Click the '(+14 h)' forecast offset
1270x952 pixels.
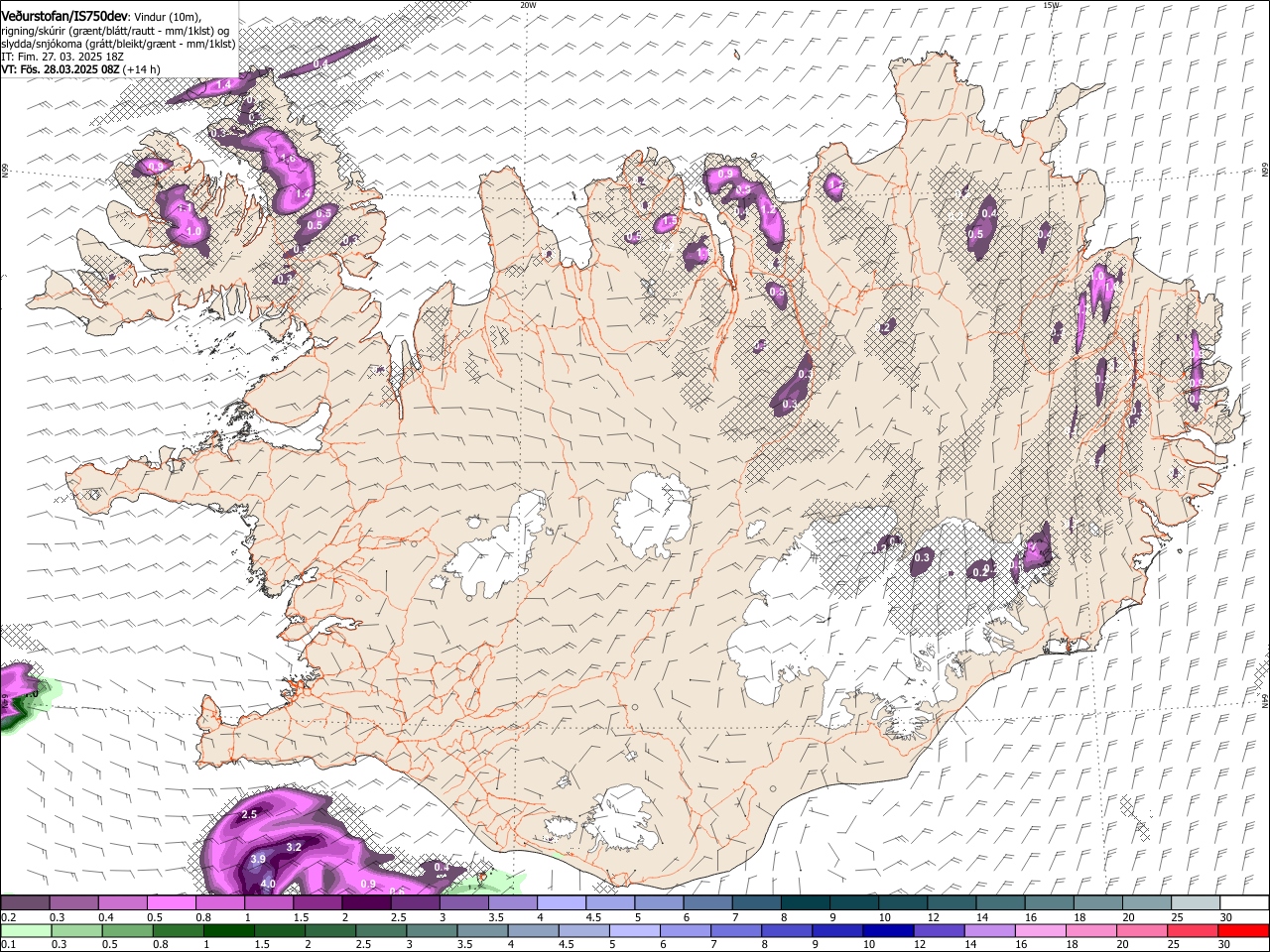143,69
